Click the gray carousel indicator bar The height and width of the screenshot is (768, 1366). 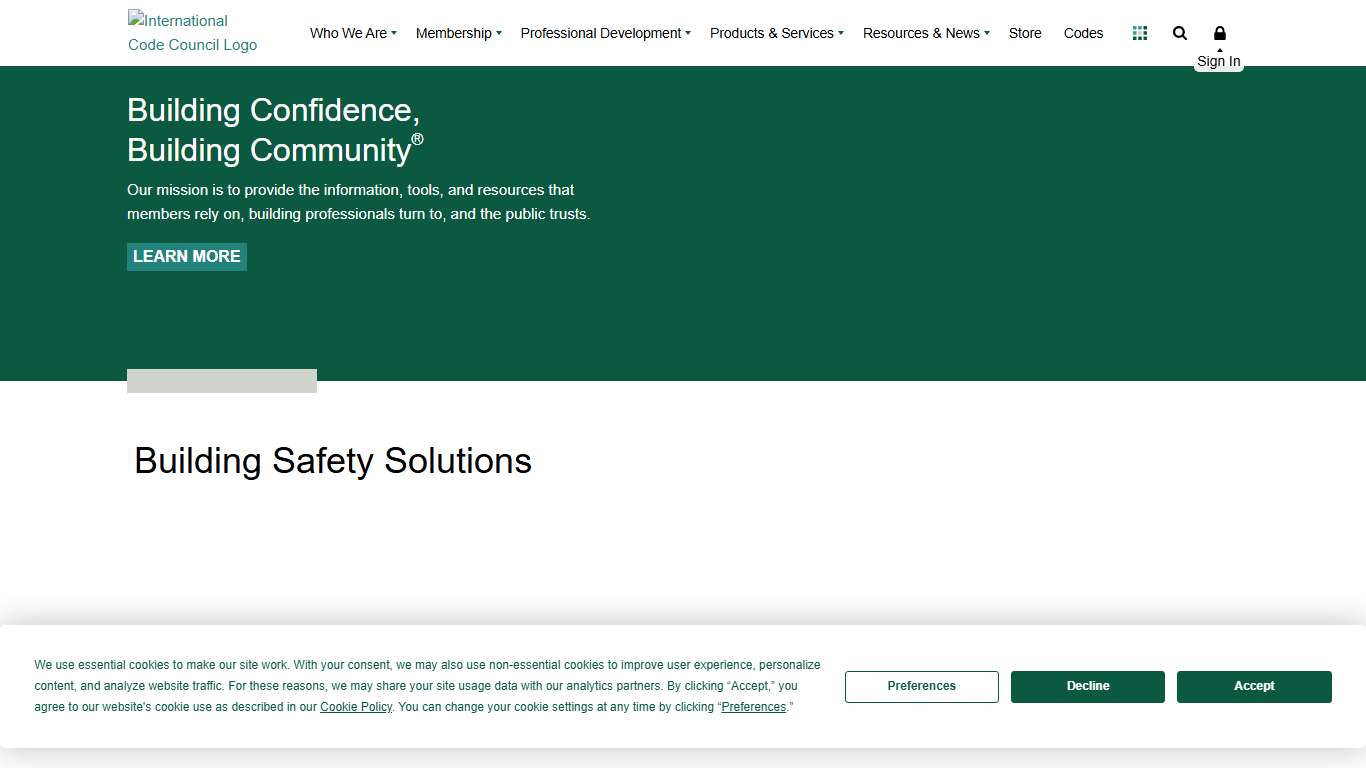click(x=222, y=381)
